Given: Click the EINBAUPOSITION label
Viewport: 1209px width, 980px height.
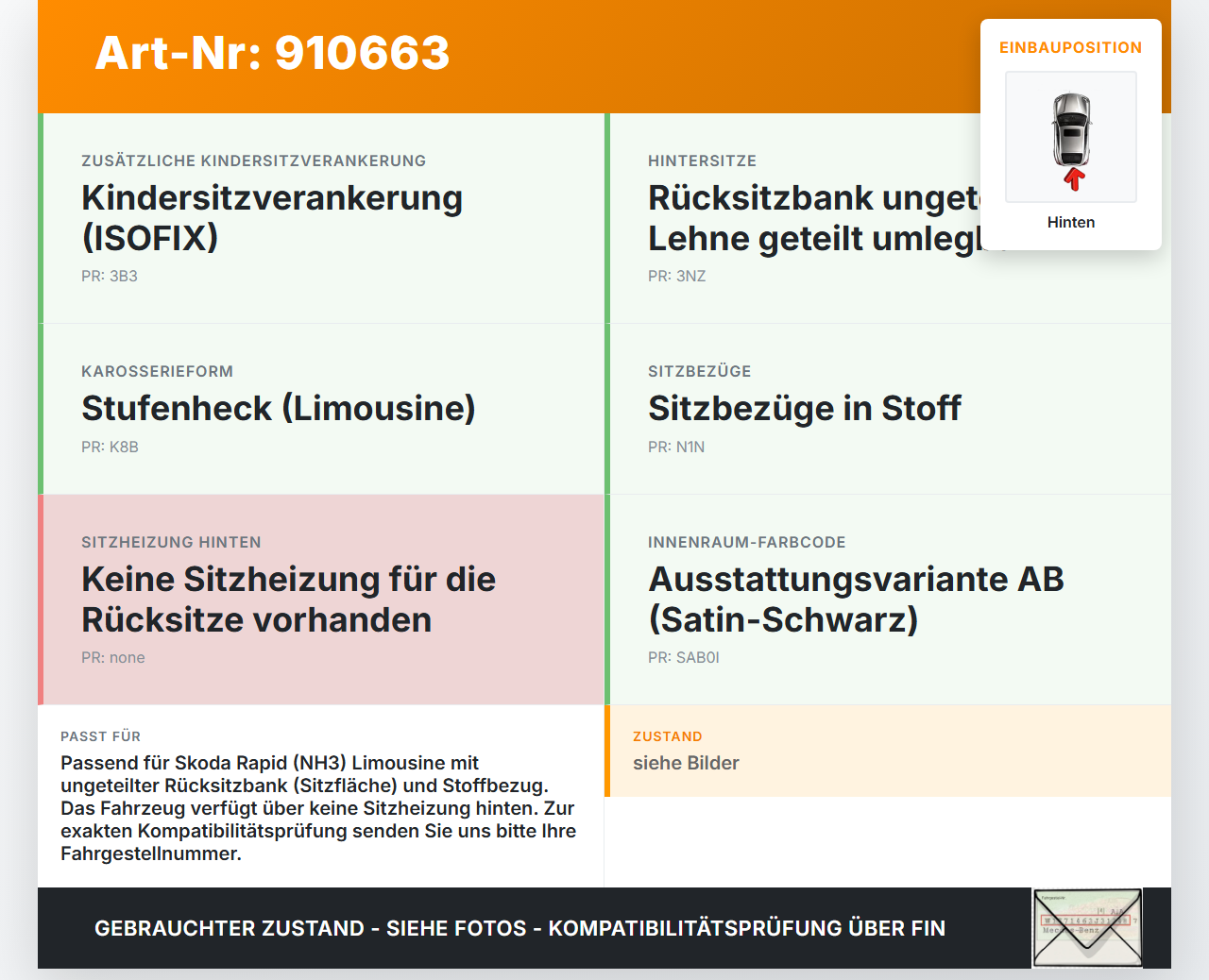Looking at the screenshot, I should tap(1071, 47).
